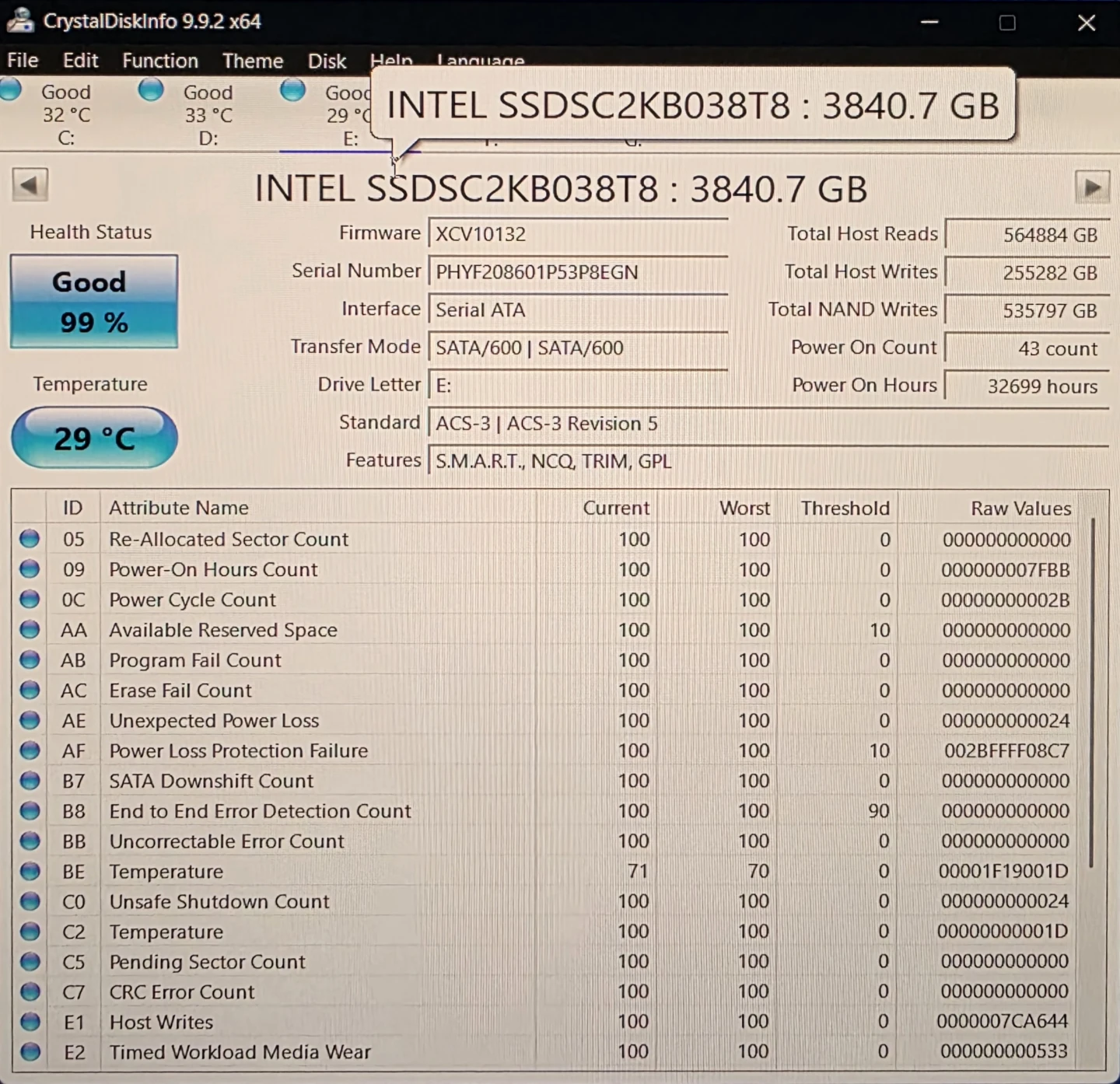Click status icon for Program Fail Count
The width and height of the screenshot is (1120, 1084).
[30, 659]
